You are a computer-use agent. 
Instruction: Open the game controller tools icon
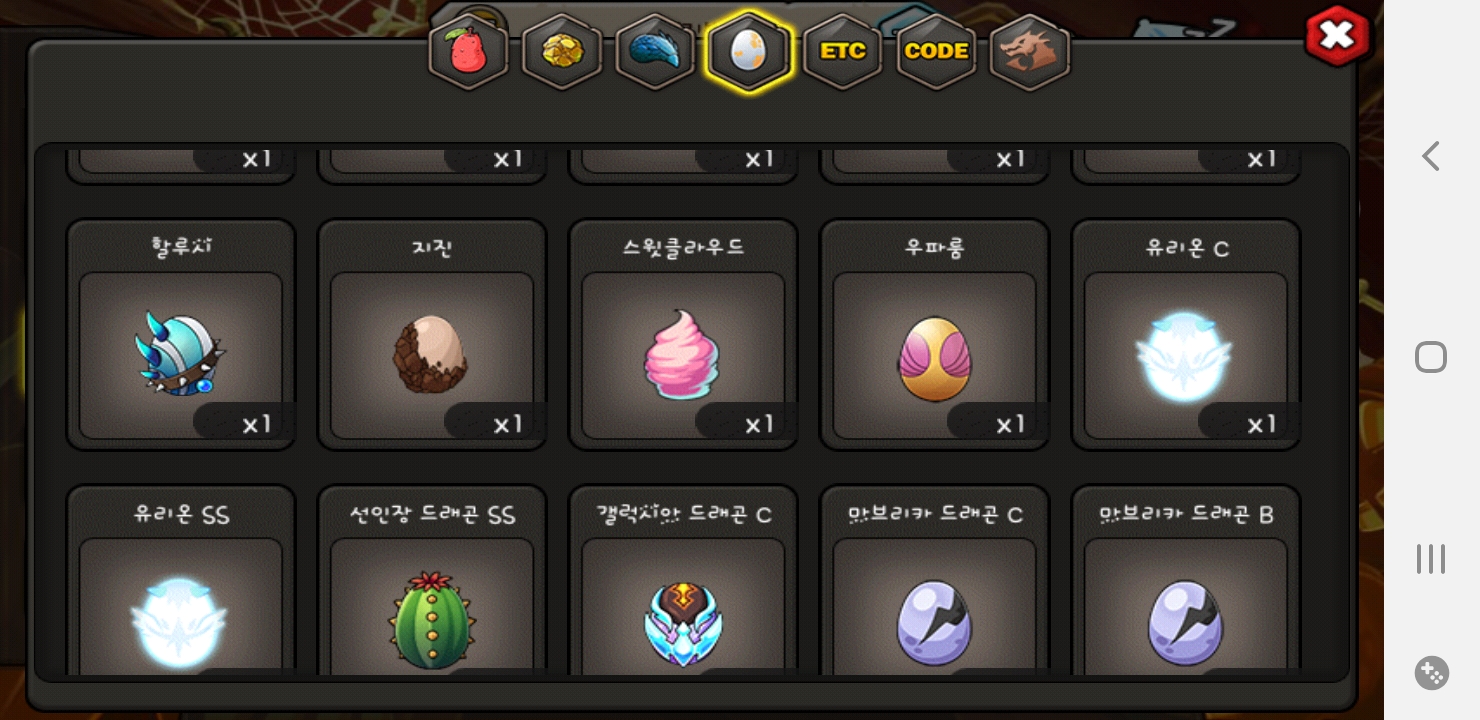1431,673
